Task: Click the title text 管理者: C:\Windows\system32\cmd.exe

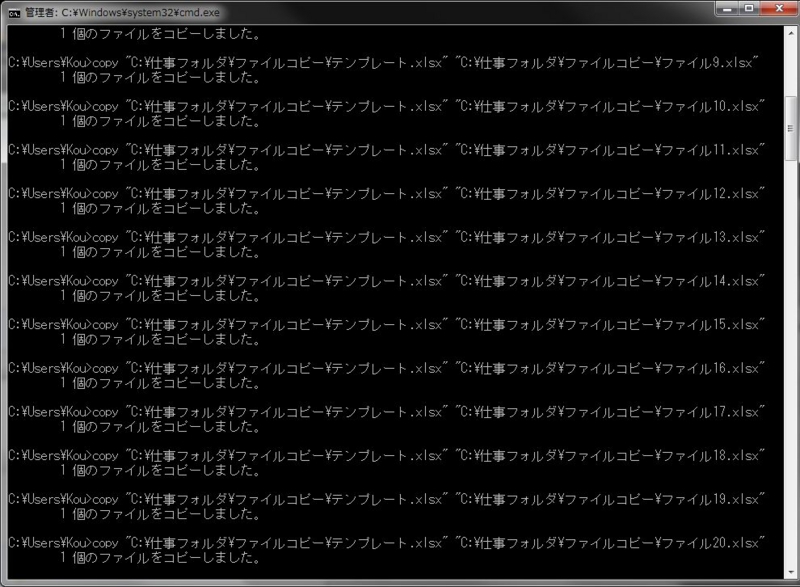Action: click(122, 12)
